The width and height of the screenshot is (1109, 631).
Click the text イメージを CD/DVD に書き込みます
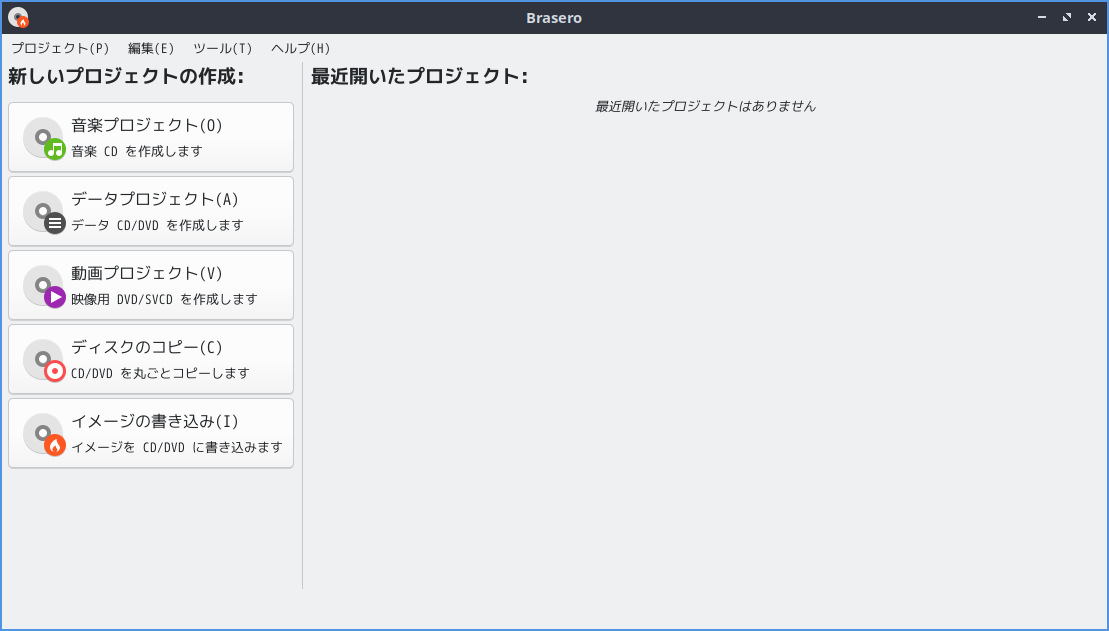pyautogui.click(x=177, y=448)
